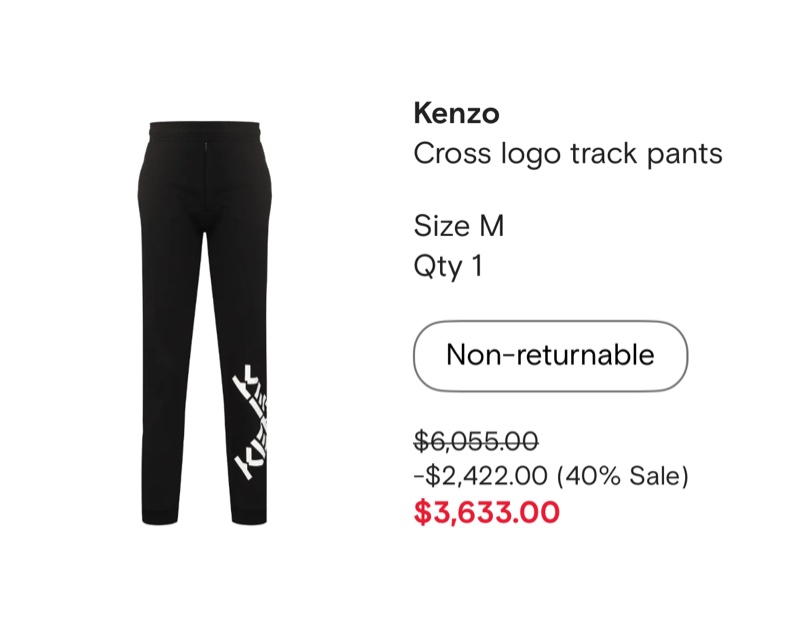Click the crossed-out $6,055.00 original price
This screenshot has width=800, height=631.
pyautogui.click(x=476, y=441)
